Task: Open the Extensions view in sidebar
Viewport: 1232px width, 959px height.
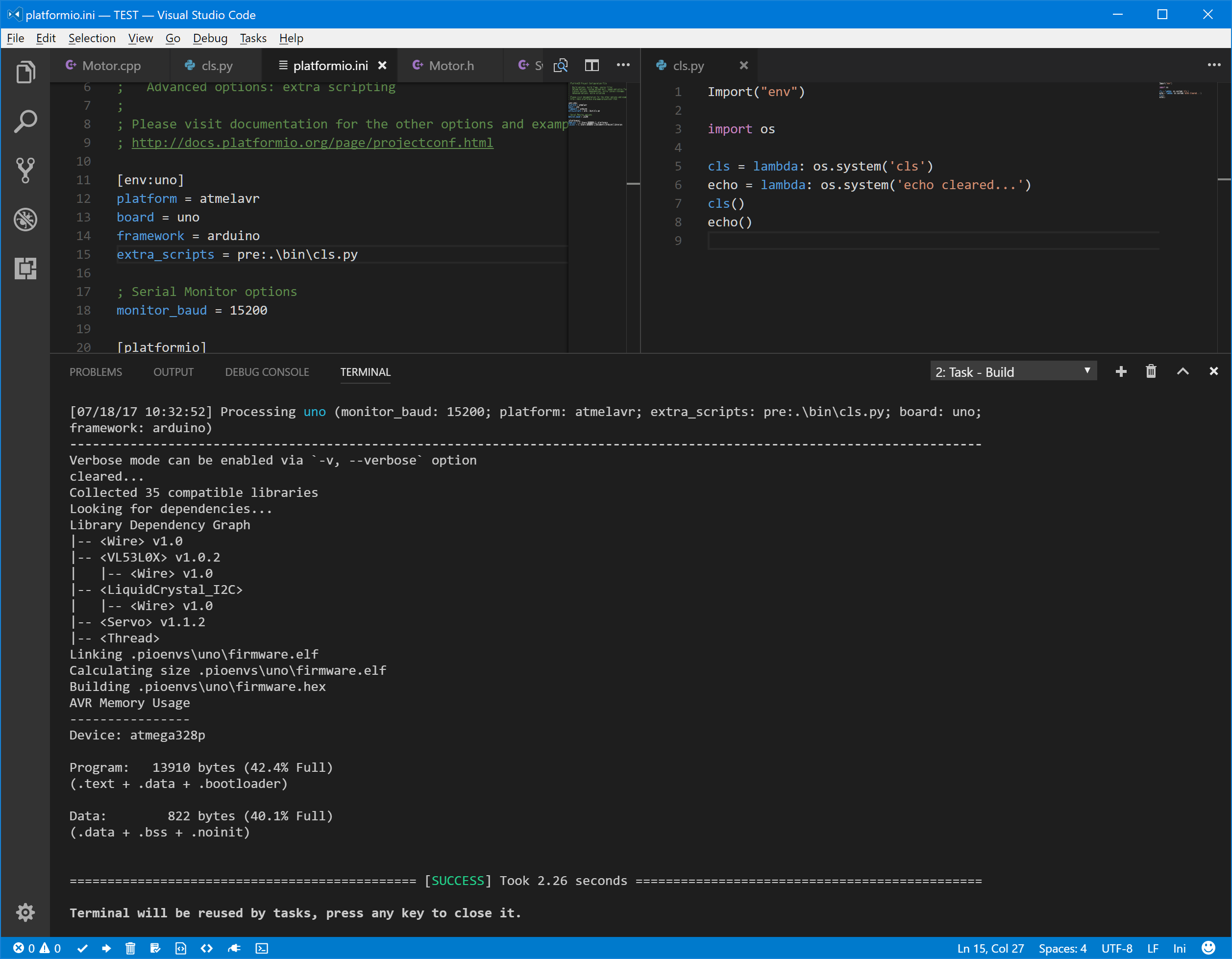Action: coord(25,269)
